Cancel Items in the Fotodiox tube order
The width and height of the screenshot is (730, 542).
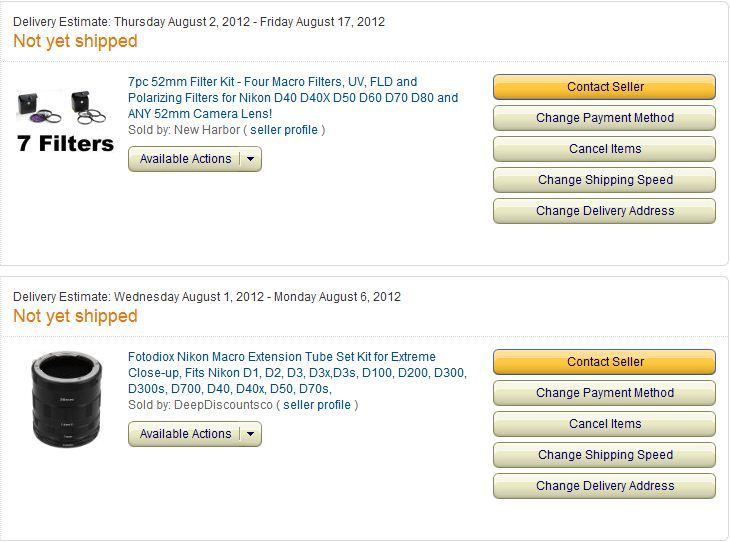click(604, 424)
